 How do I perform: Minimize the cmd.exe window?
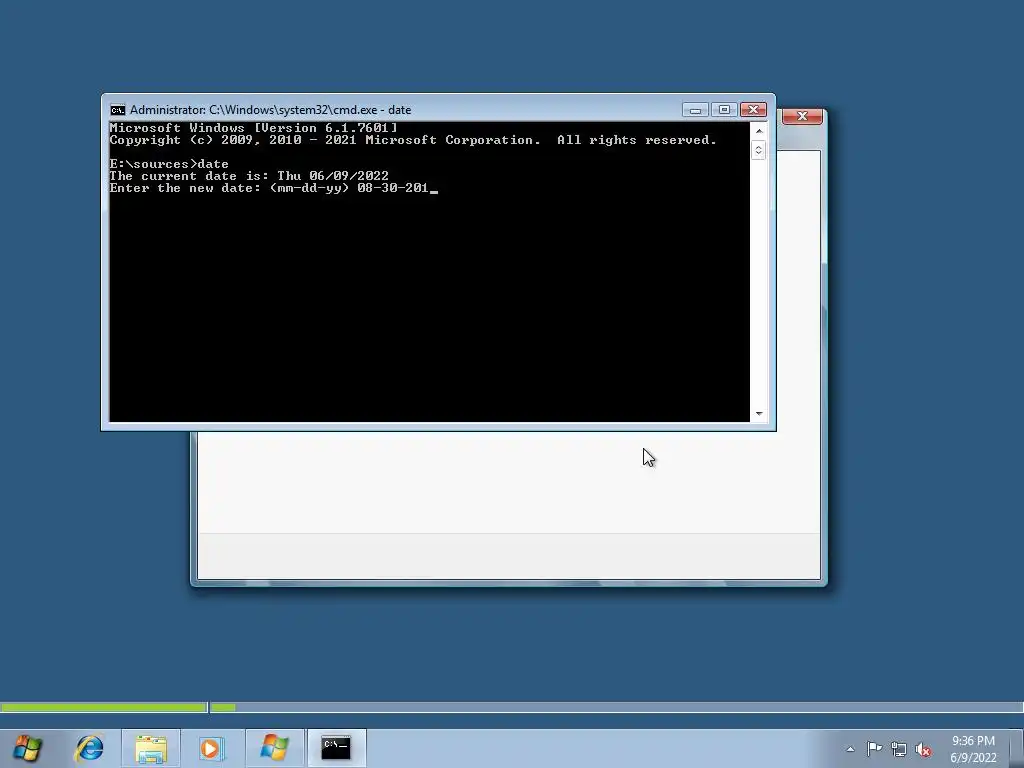[x=696, y=110]
